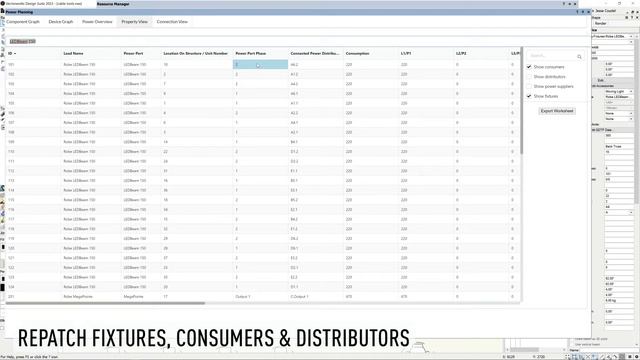
Task: Click the Robe LEDBeam field in right panel
Action: point(619,97)
